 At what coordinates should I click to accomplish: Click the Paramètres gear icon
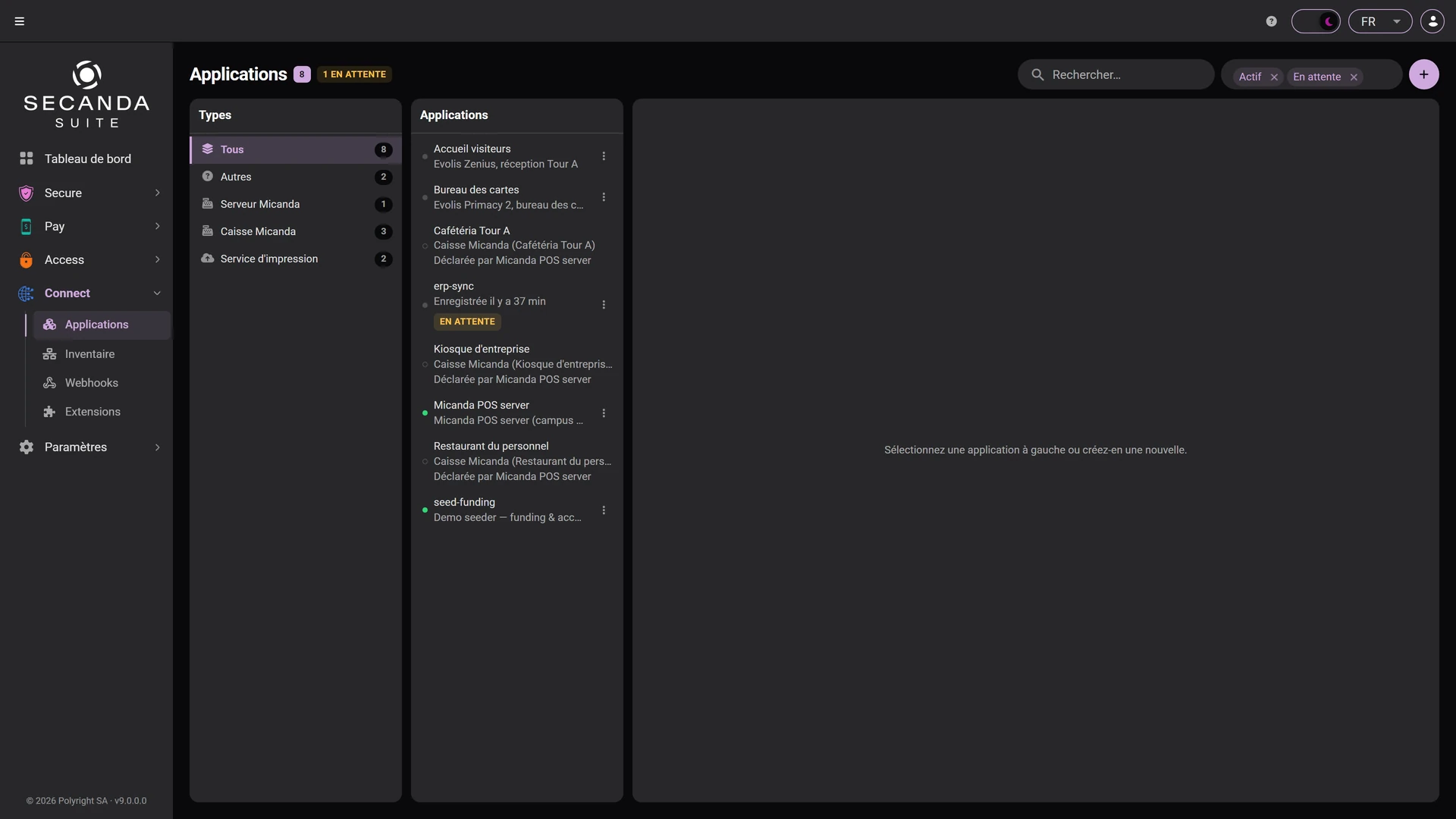[x=27, y=447]
